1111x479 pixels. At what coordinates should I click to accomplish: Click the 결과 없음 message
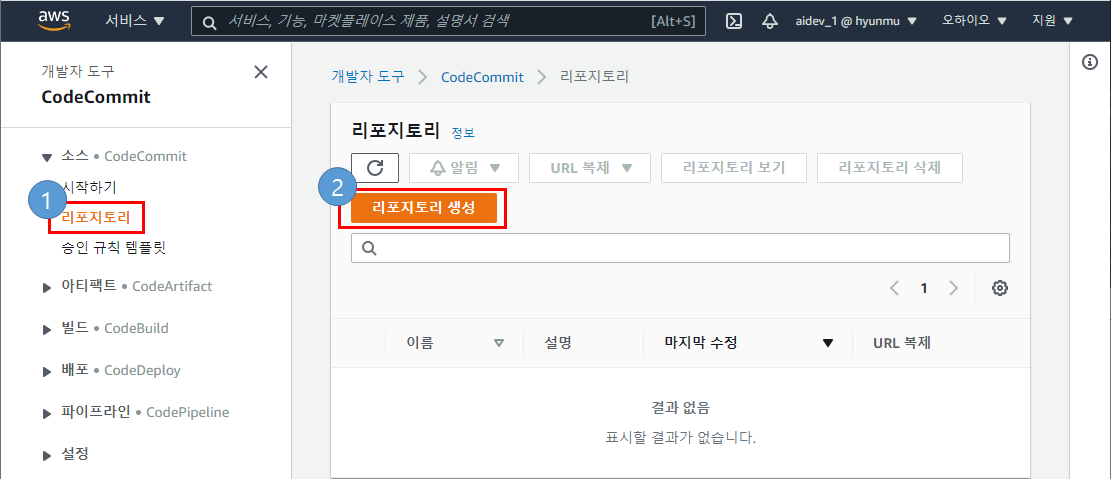click(680, 407)
